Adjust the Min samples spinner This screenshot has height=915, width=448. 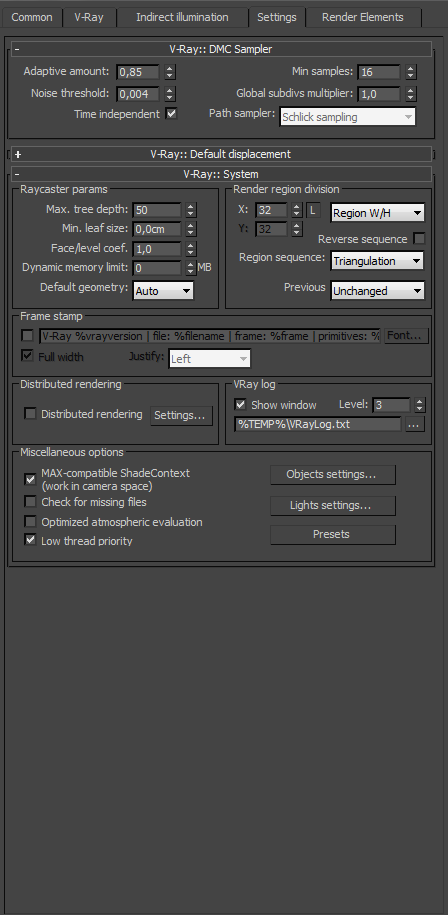[x=411, y=72]
